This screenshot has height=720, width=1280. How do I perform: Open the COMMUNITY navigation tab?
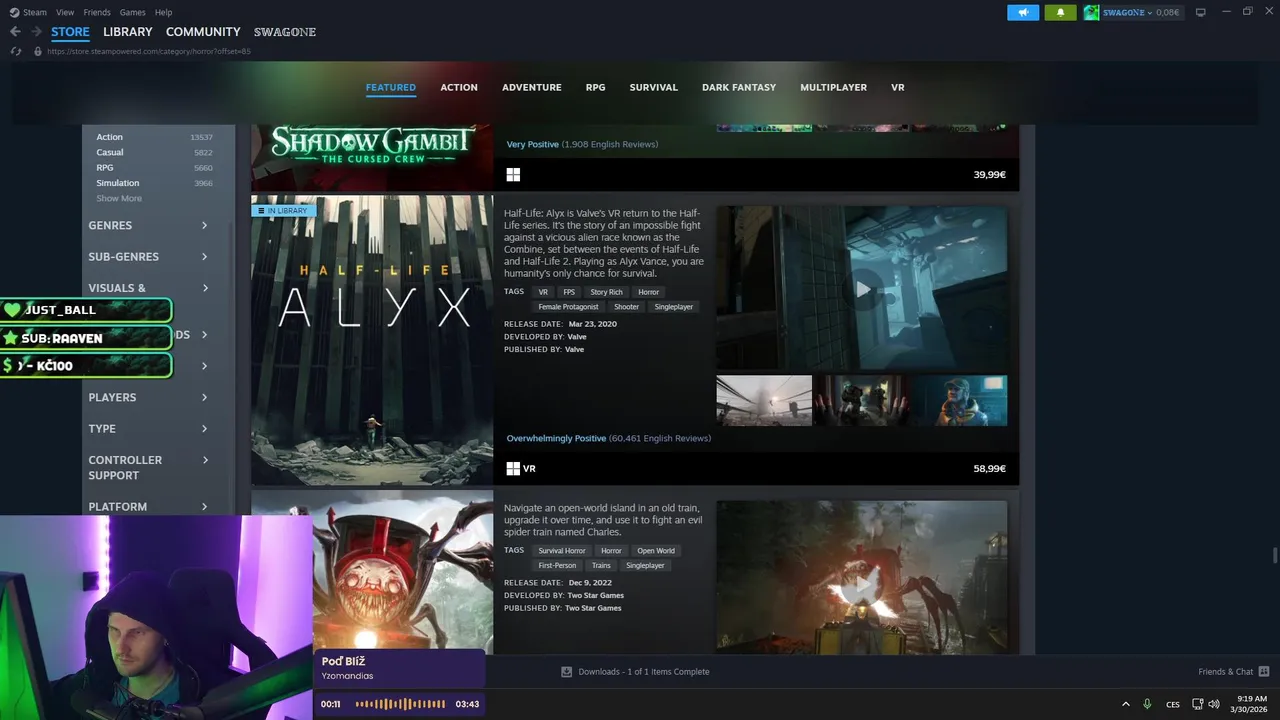[x=203, y=32]
